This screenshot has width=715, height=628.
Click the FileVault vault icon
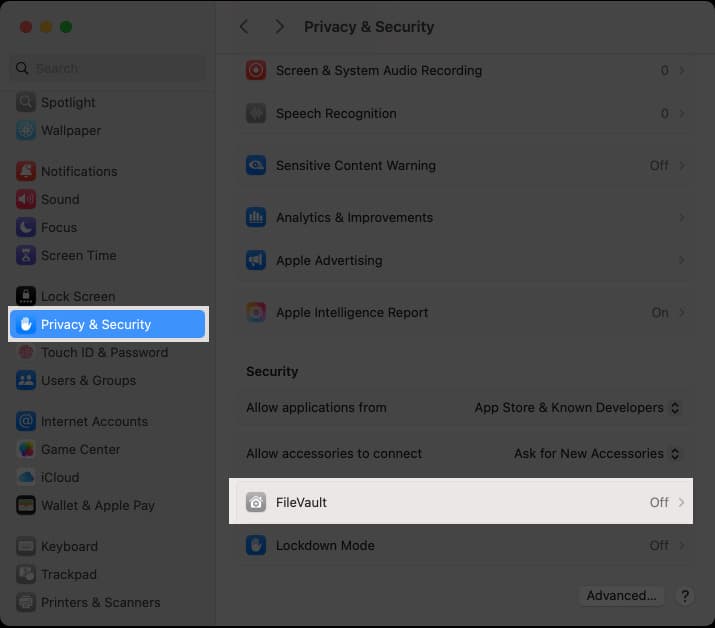tap(256, 502)
